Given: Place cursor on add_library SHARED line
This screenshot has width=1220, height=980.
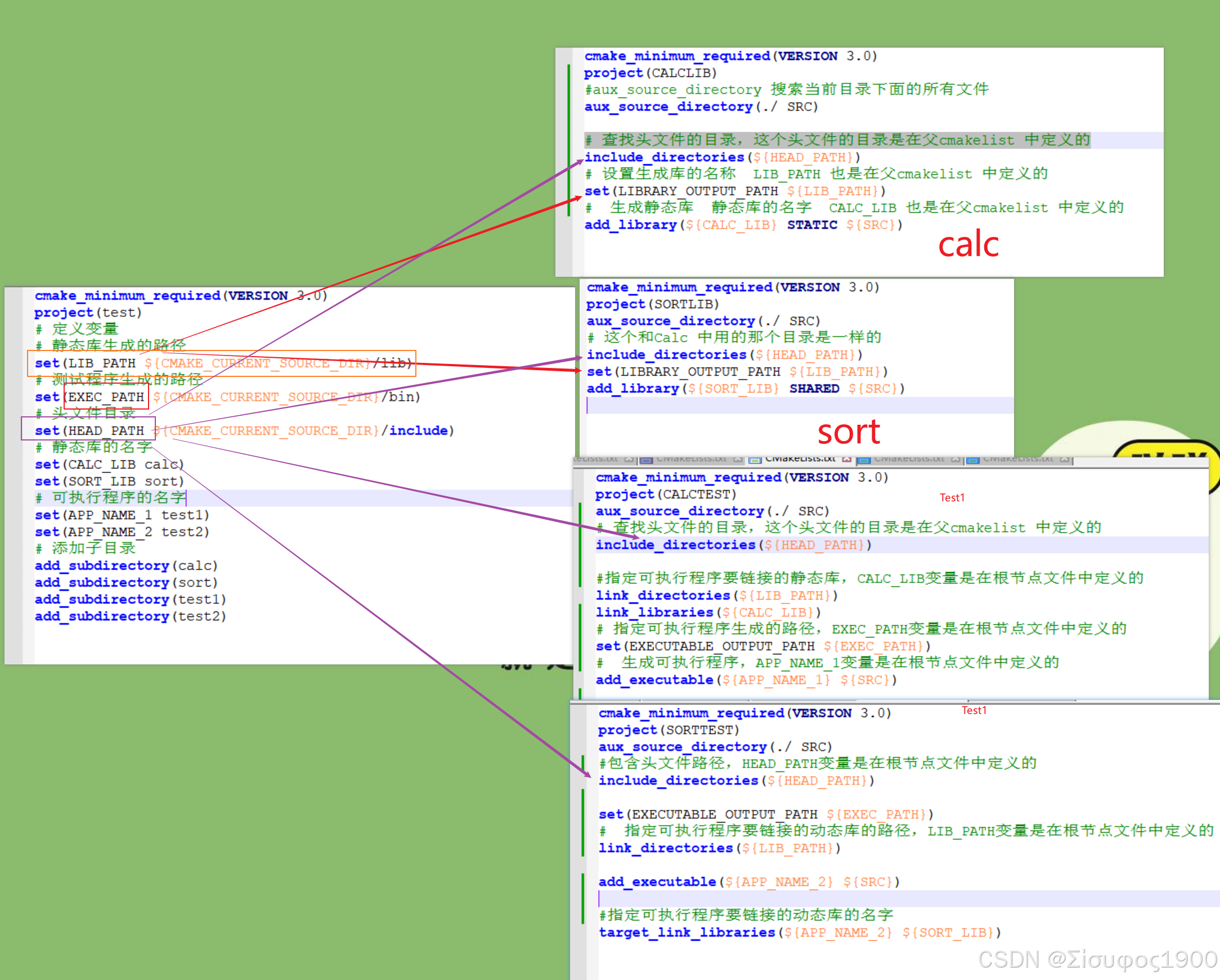Looking at the screenshot, I should (x=744, y=389).
